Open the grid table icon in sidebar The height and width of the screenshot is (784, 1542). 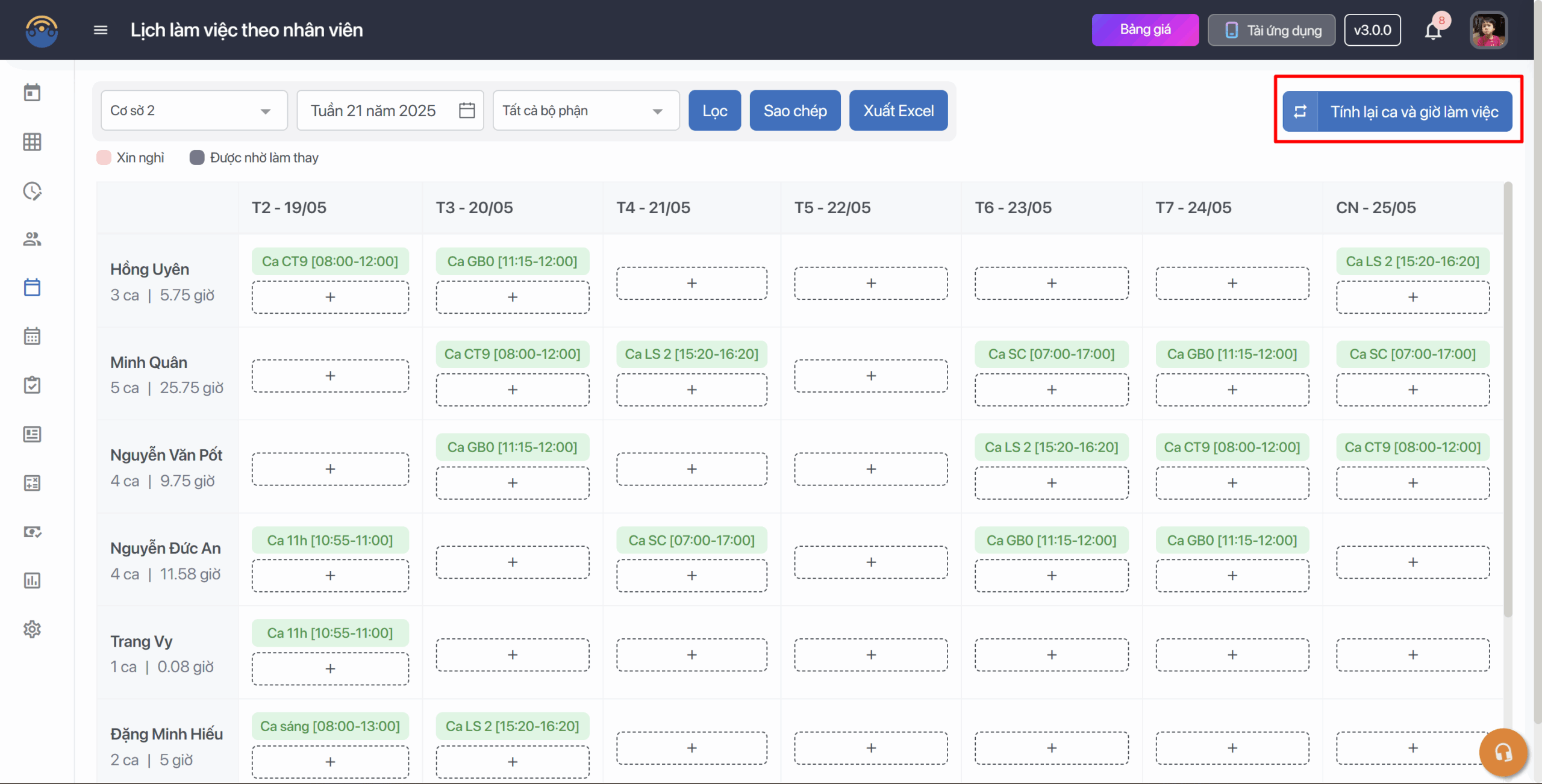[32, 142]
